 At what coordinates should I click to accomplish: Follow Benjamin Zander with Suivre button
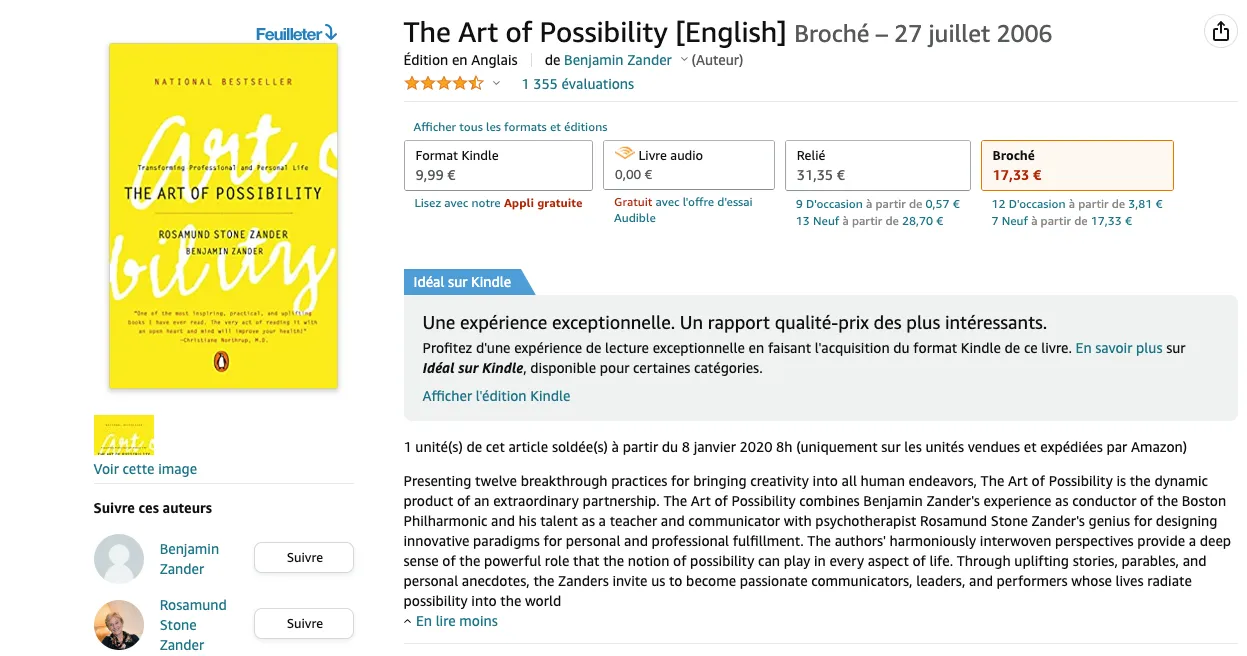pyautogui.click(x=304, y=557)
